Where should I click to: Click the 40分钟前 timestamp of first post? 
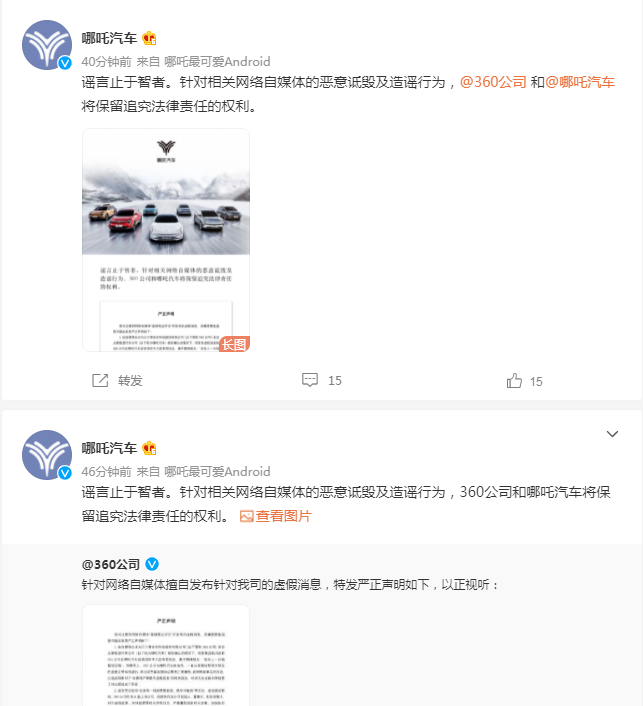point(106,62)
